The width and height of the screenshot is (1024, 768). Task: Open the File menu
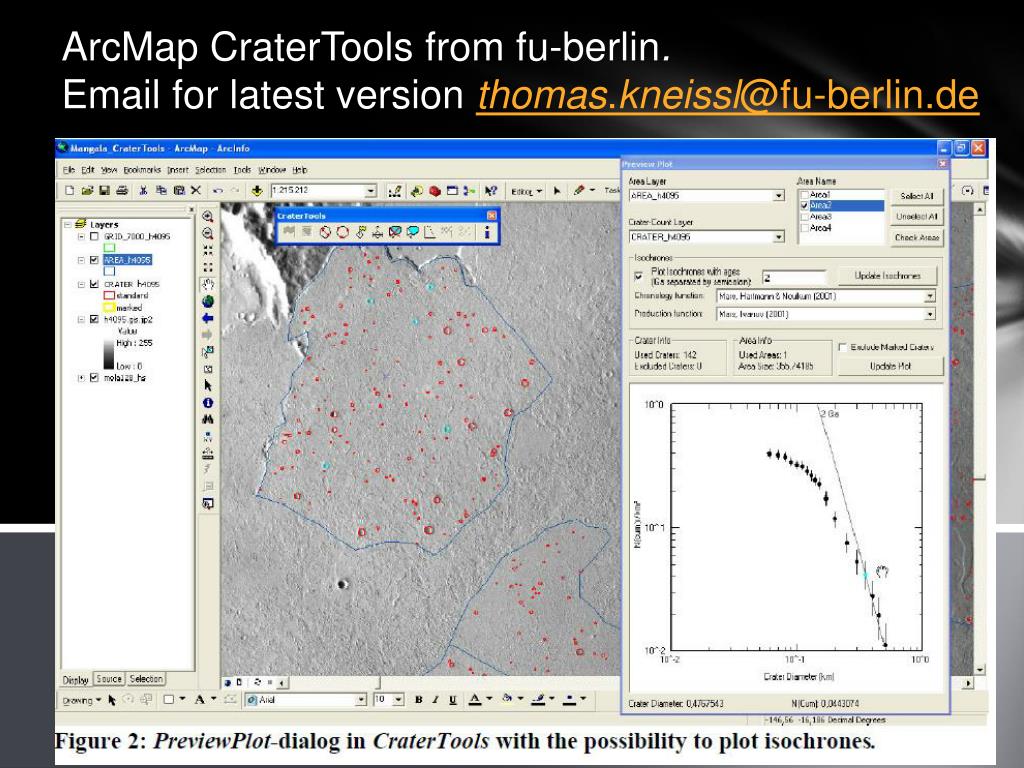pyautogui.click(x=69, y=170)
